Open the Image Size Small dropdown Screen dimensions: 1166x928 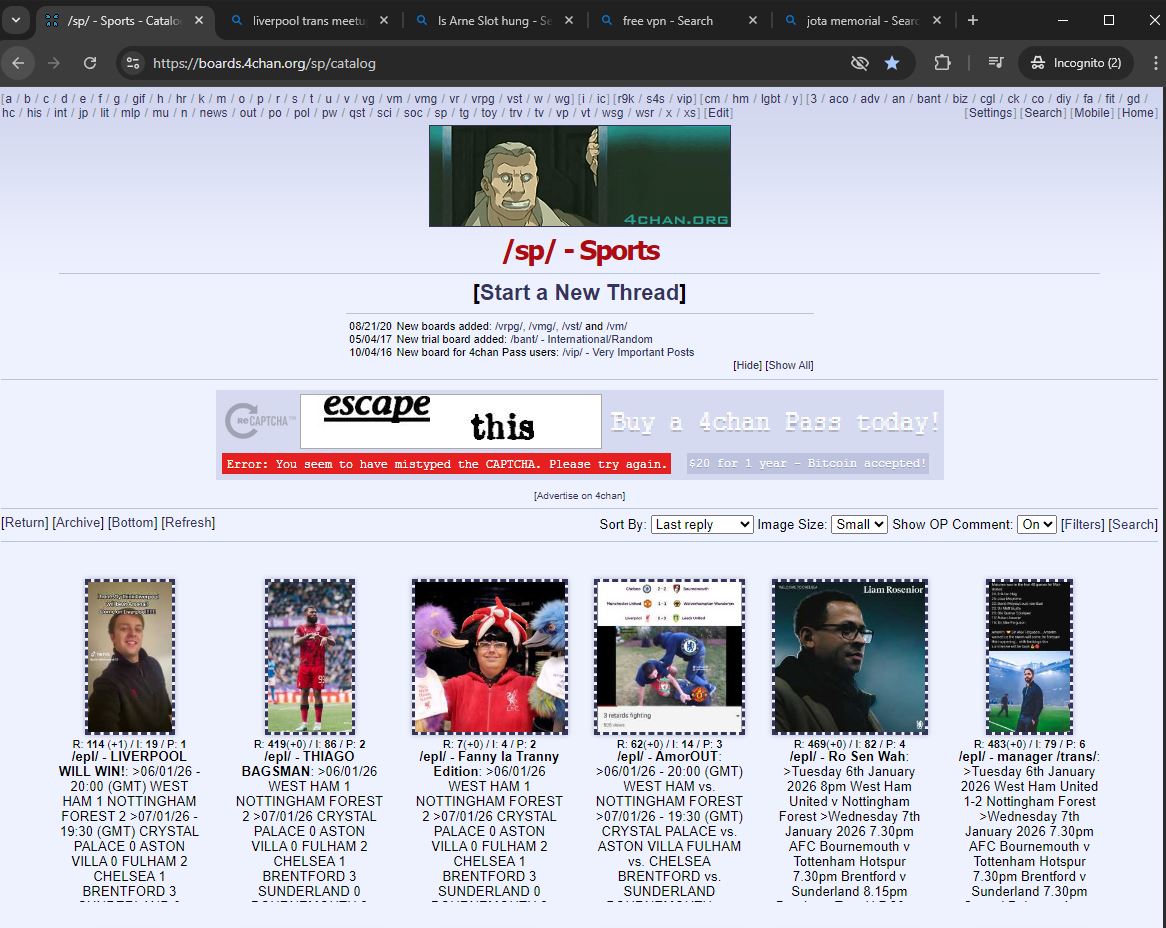tap(859, 524)
